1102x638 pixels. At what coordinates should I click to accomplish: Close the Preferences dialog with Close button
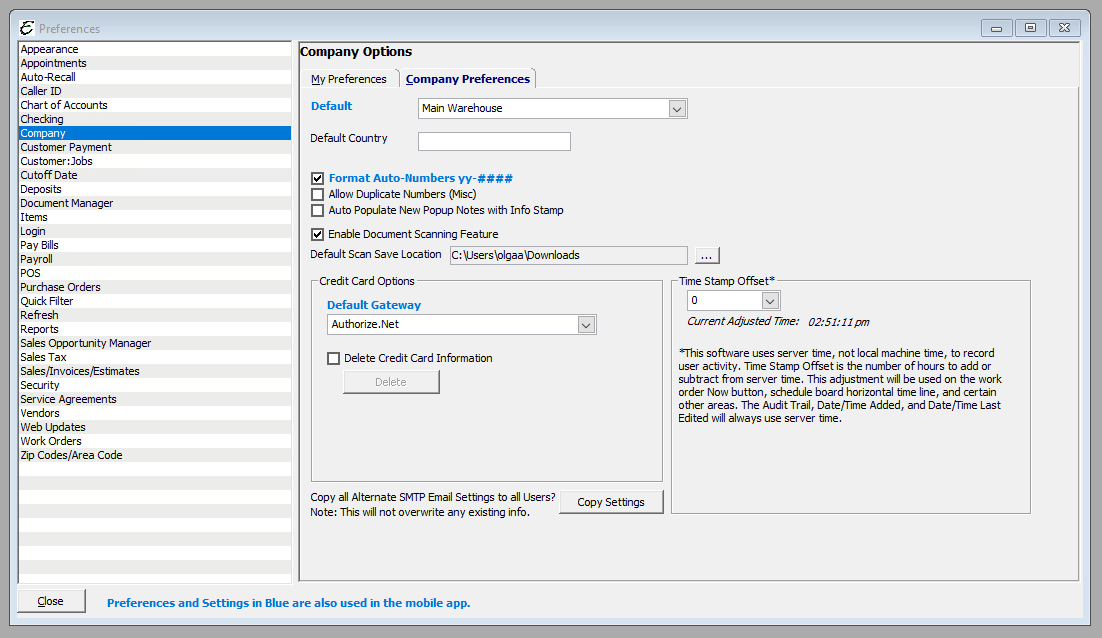click(51, 601)
